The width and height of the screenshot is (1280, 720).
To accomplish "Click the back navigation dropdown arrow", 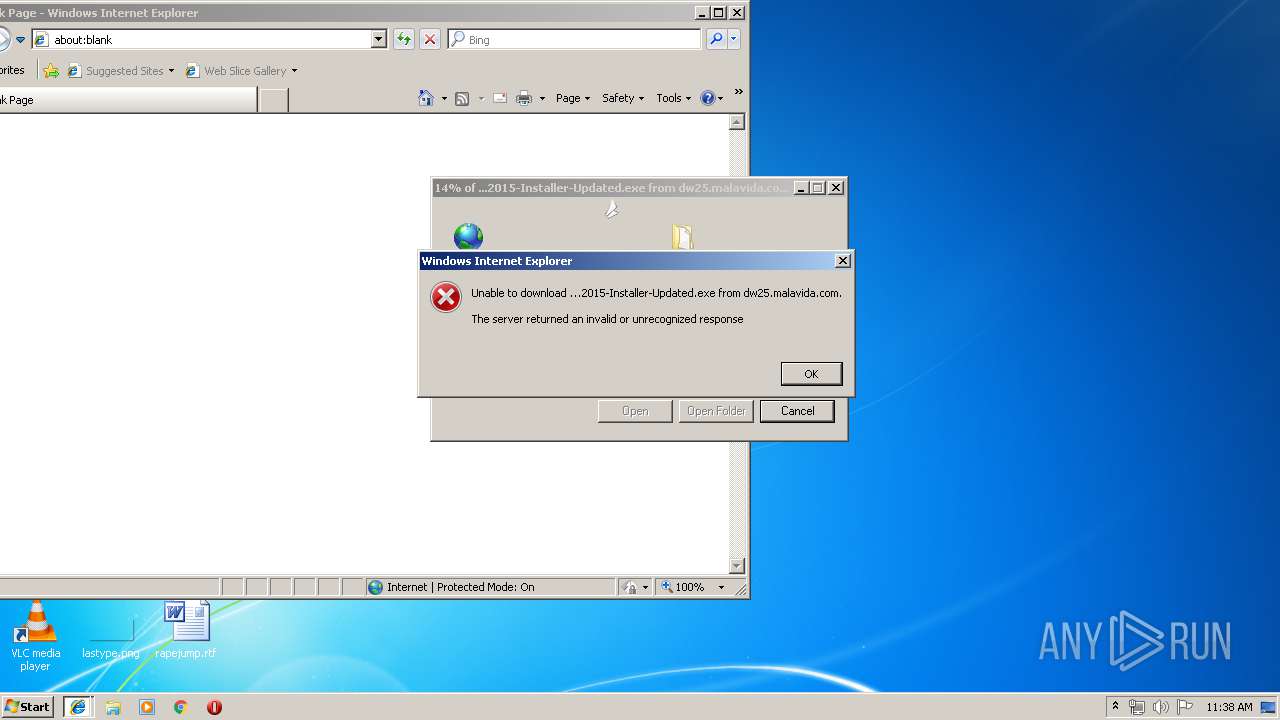I will (20, 40).
